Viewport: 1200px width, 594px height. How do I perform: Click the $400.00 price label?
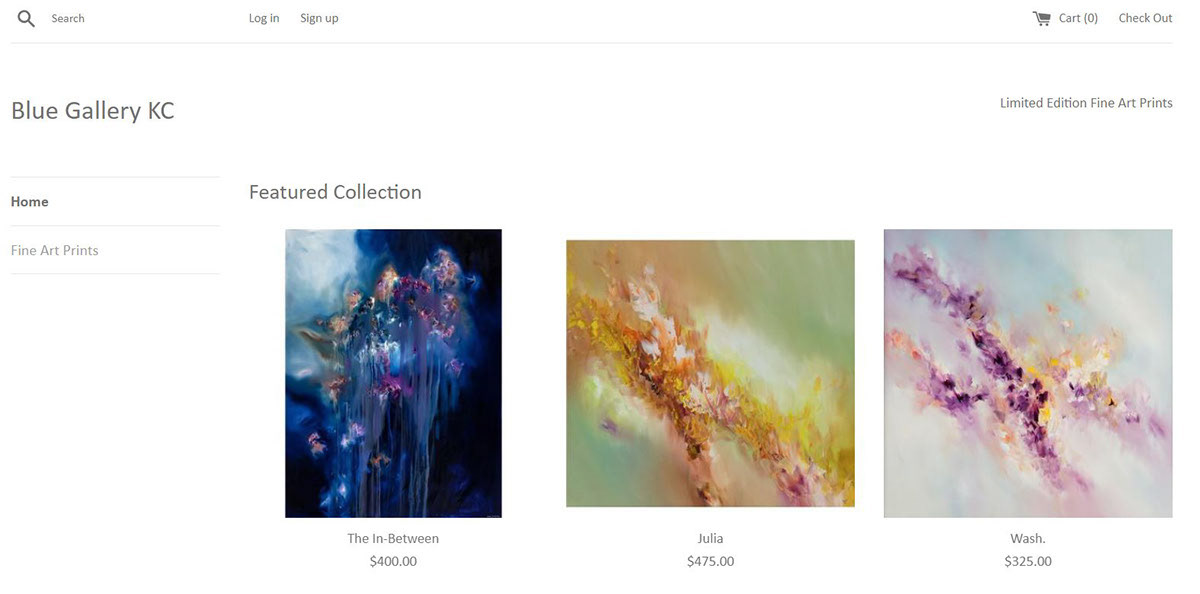393,561
